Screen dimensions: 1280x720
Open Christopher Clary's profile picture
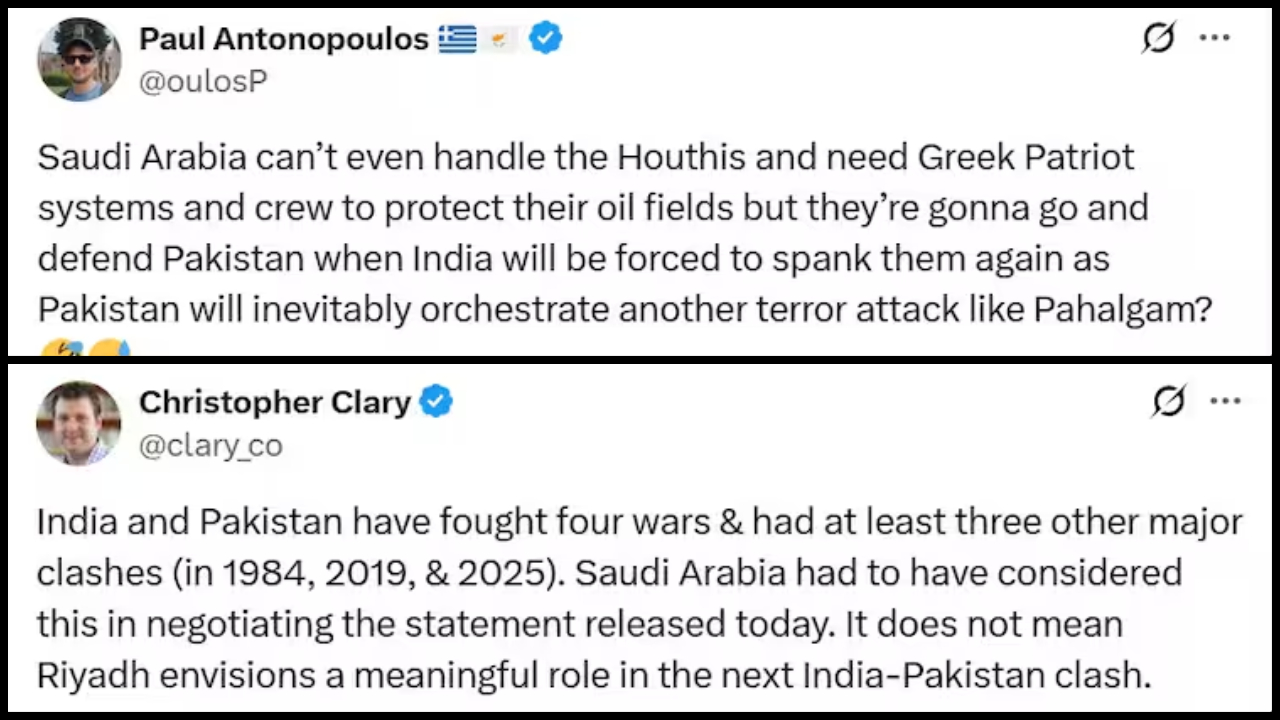click(x=78, y=422)
